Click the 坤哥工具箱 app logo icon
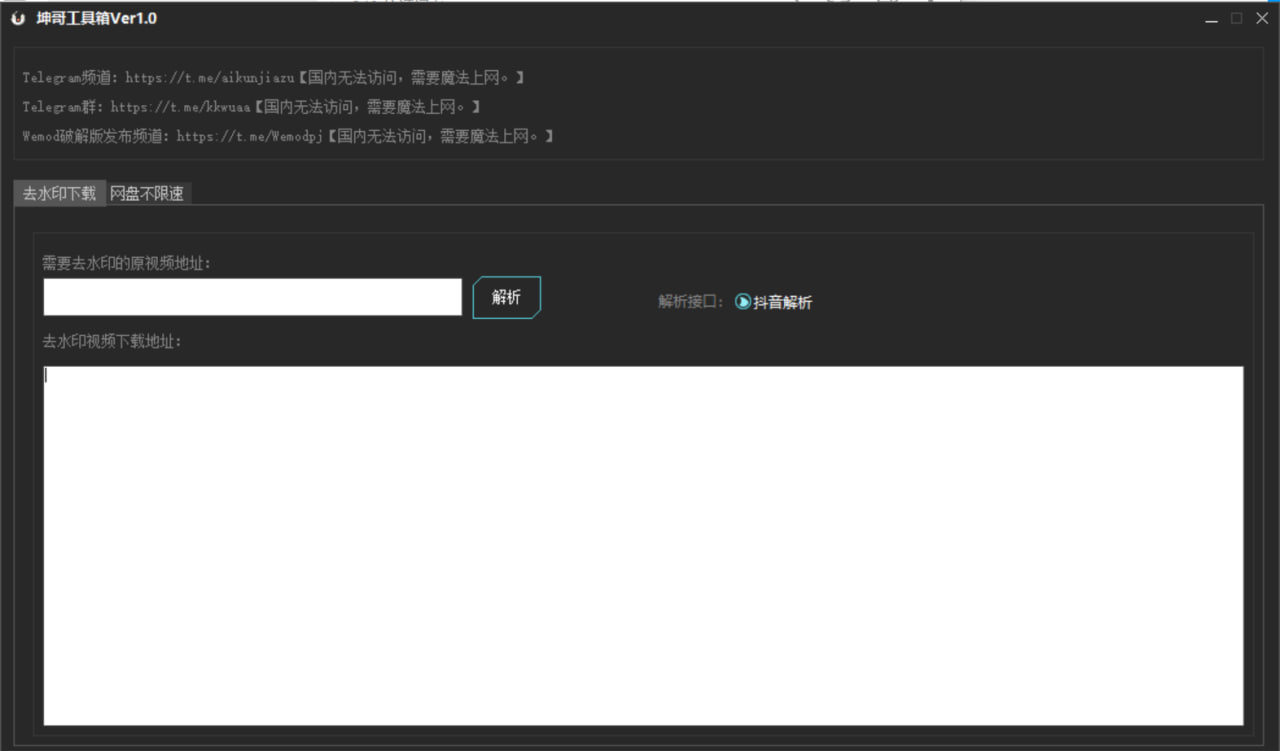The image size is (1280, 751). point(18,19)
